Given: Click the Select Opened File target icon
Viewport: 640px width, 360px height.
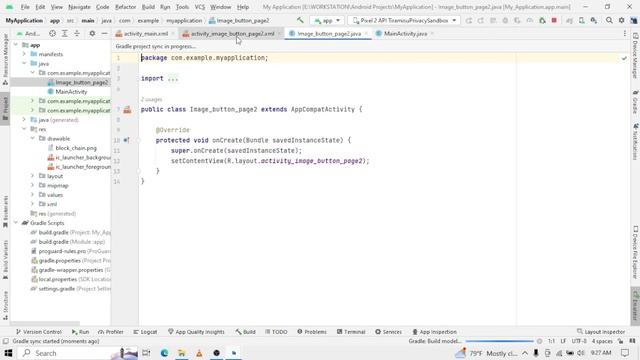Looking at the screenshot, I should [52, 33].
